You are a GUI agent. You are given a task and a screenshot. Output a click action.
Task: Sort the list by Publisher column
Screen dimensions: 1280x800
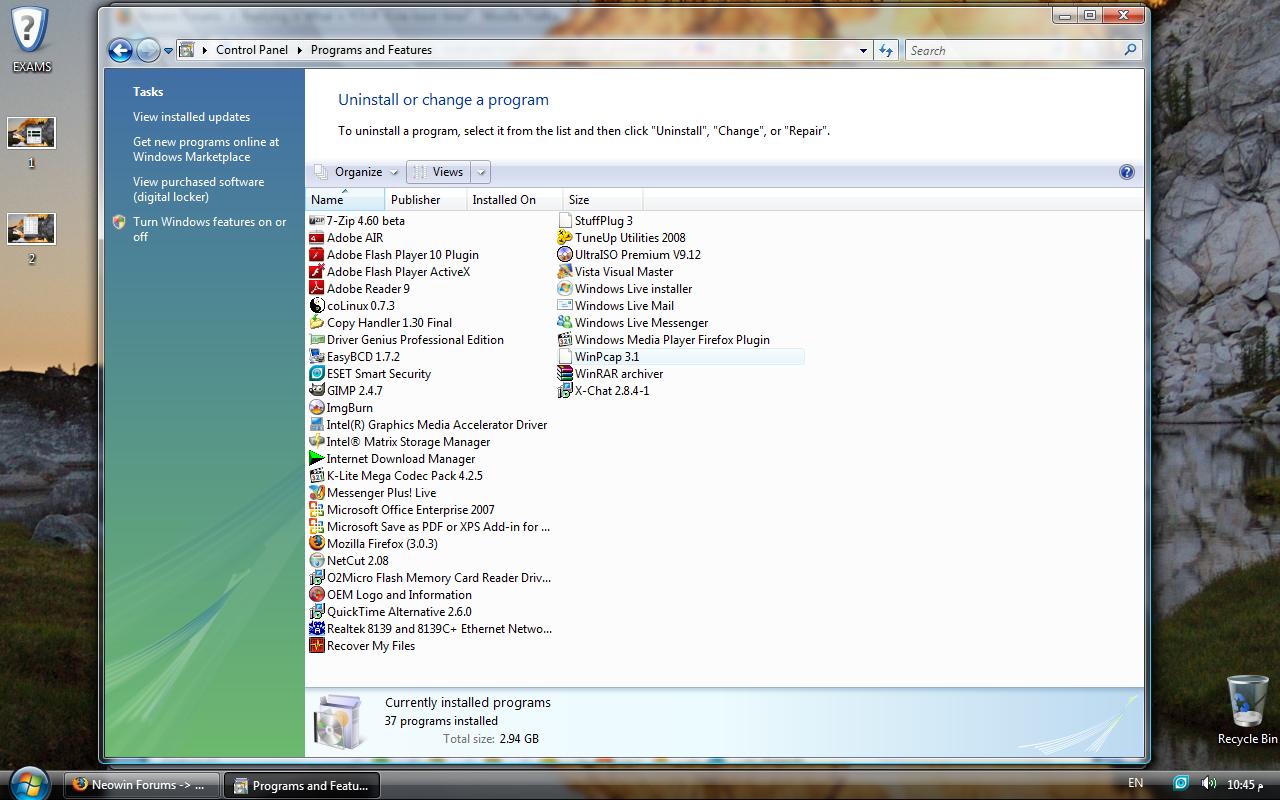[x=416, y=200]
